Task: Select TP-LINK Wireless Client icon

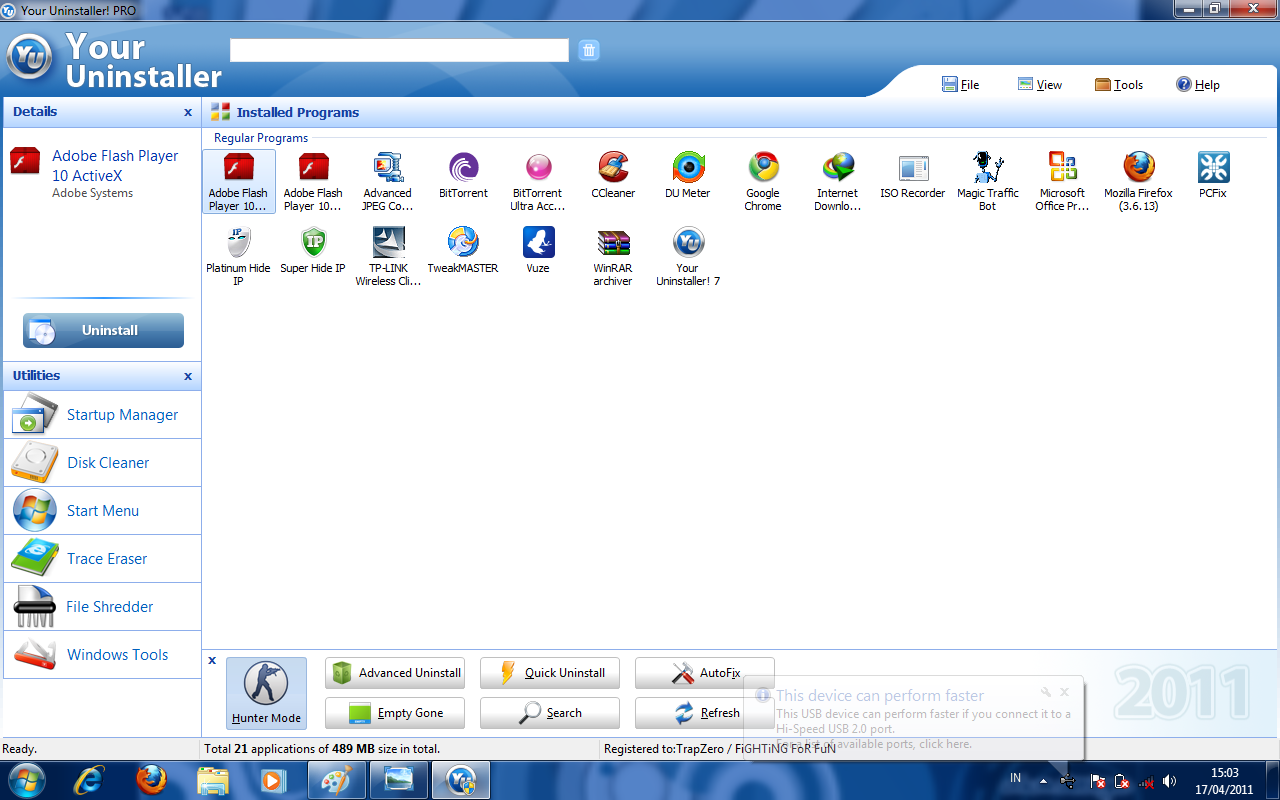Action: [388, 257]
